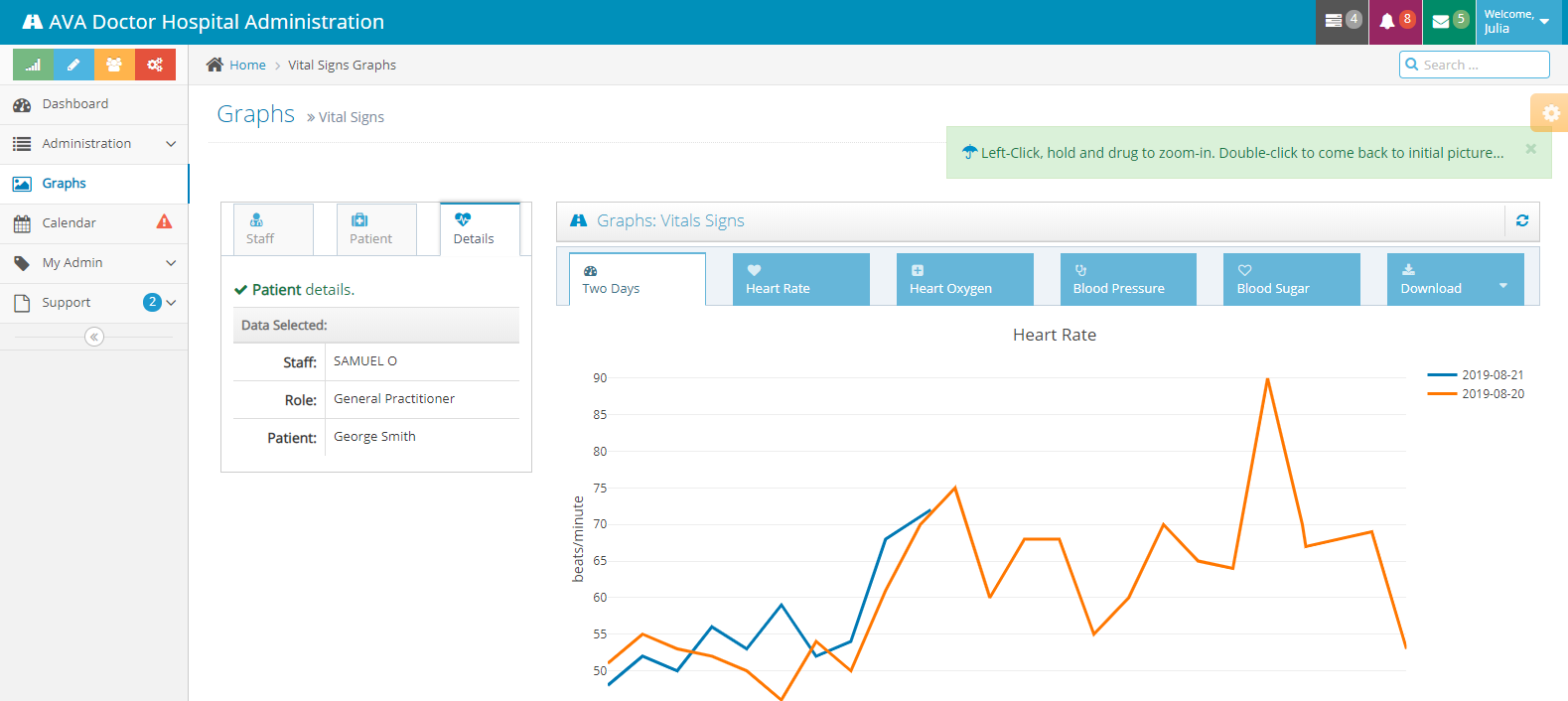Click the red gears settings shortcut icon

tap(155, 65)
